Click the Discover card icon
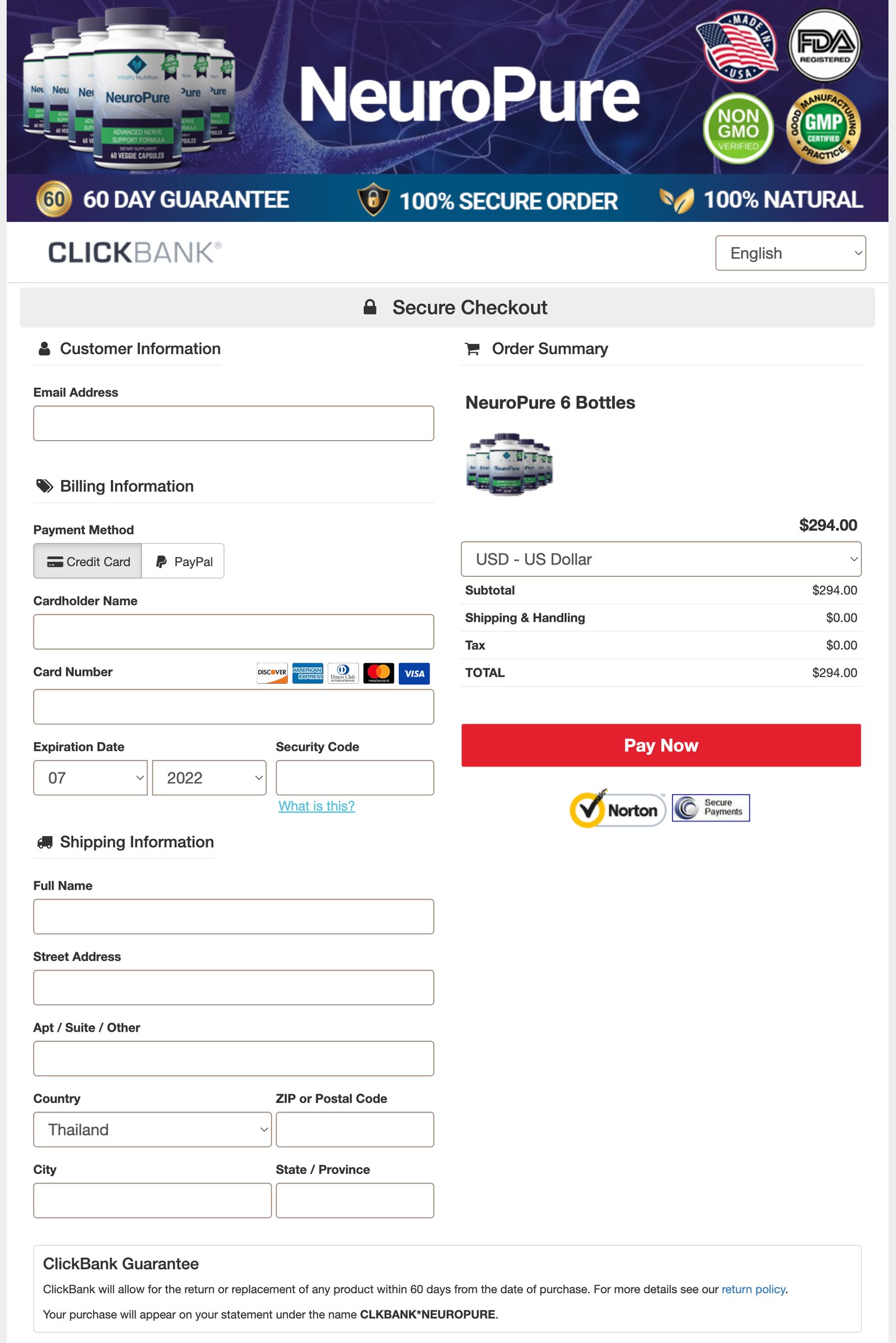The image size is (896, 1343). click(273, 673)
